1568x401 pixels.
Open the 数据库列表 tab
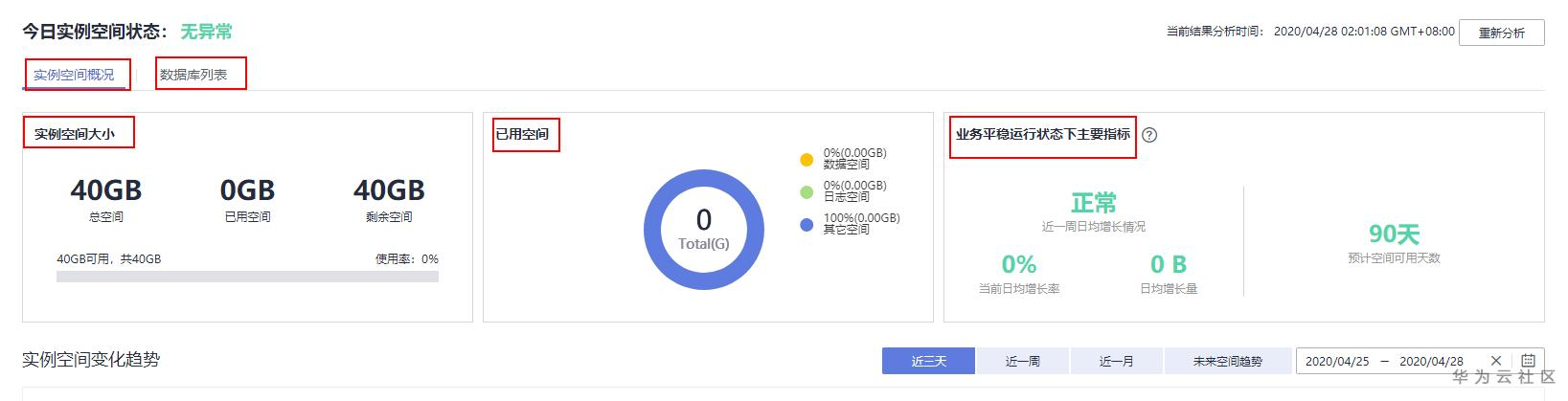pos(193,75)
